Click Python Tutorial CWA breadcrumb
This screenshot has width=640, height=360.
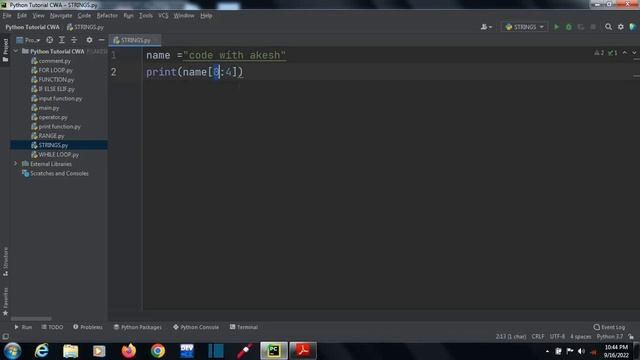point(32,27)
